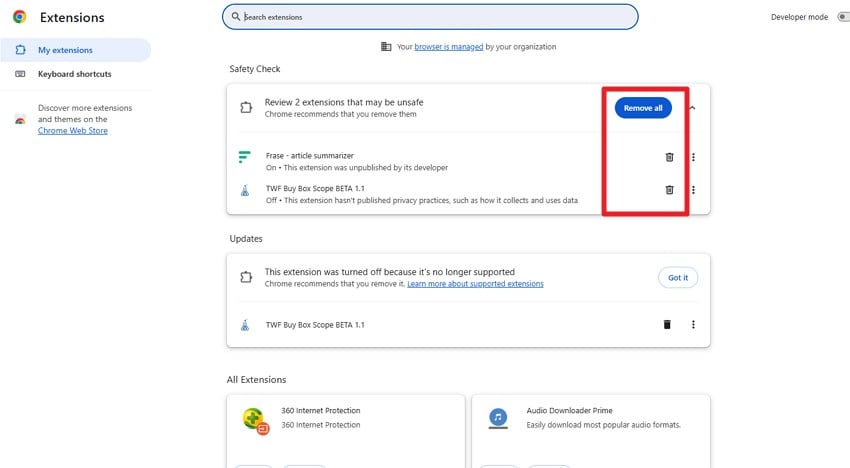The height and width of the screenshot is (468, 850).
Task: Open My extensions in sidebar
Action: (65, 50)
